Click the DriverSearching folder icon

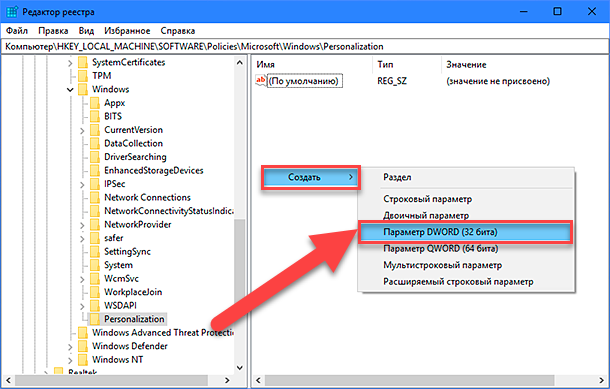pyautogui.click(x=95, y=157)
